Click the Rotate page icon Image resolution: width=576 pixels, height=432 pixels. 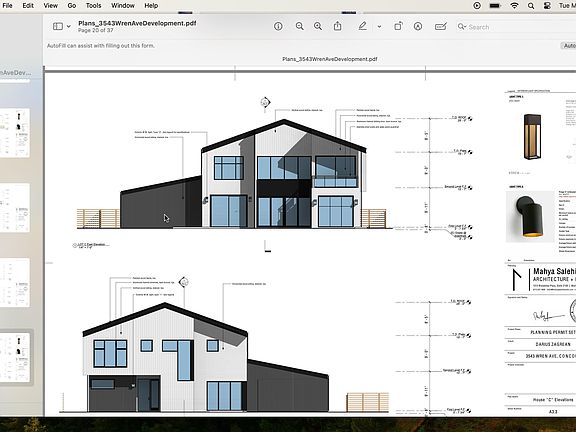click(398, 26)
